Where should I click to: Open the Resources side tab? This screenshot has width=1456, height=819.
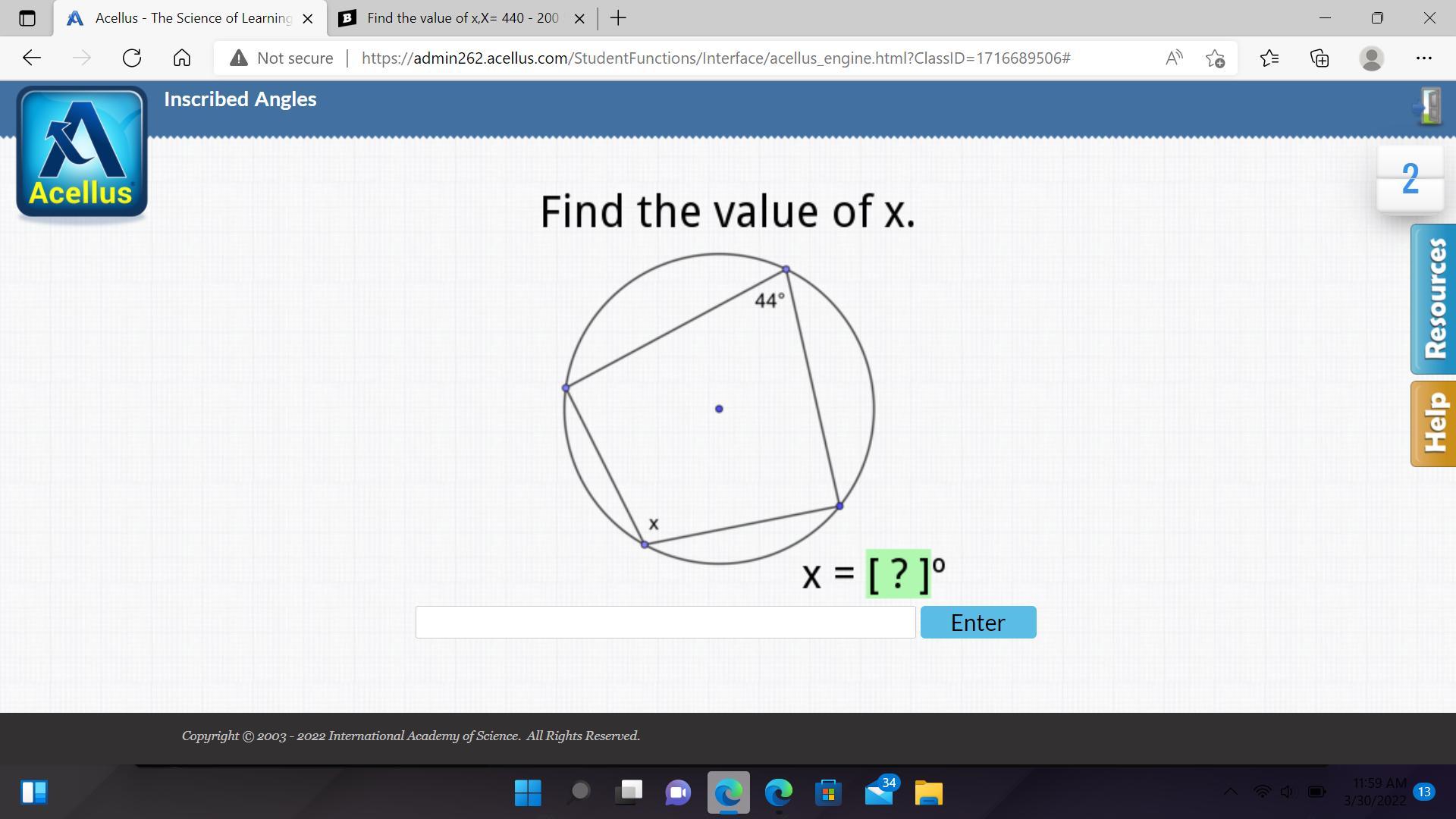pyautogui.click(x=1432, y=299)
